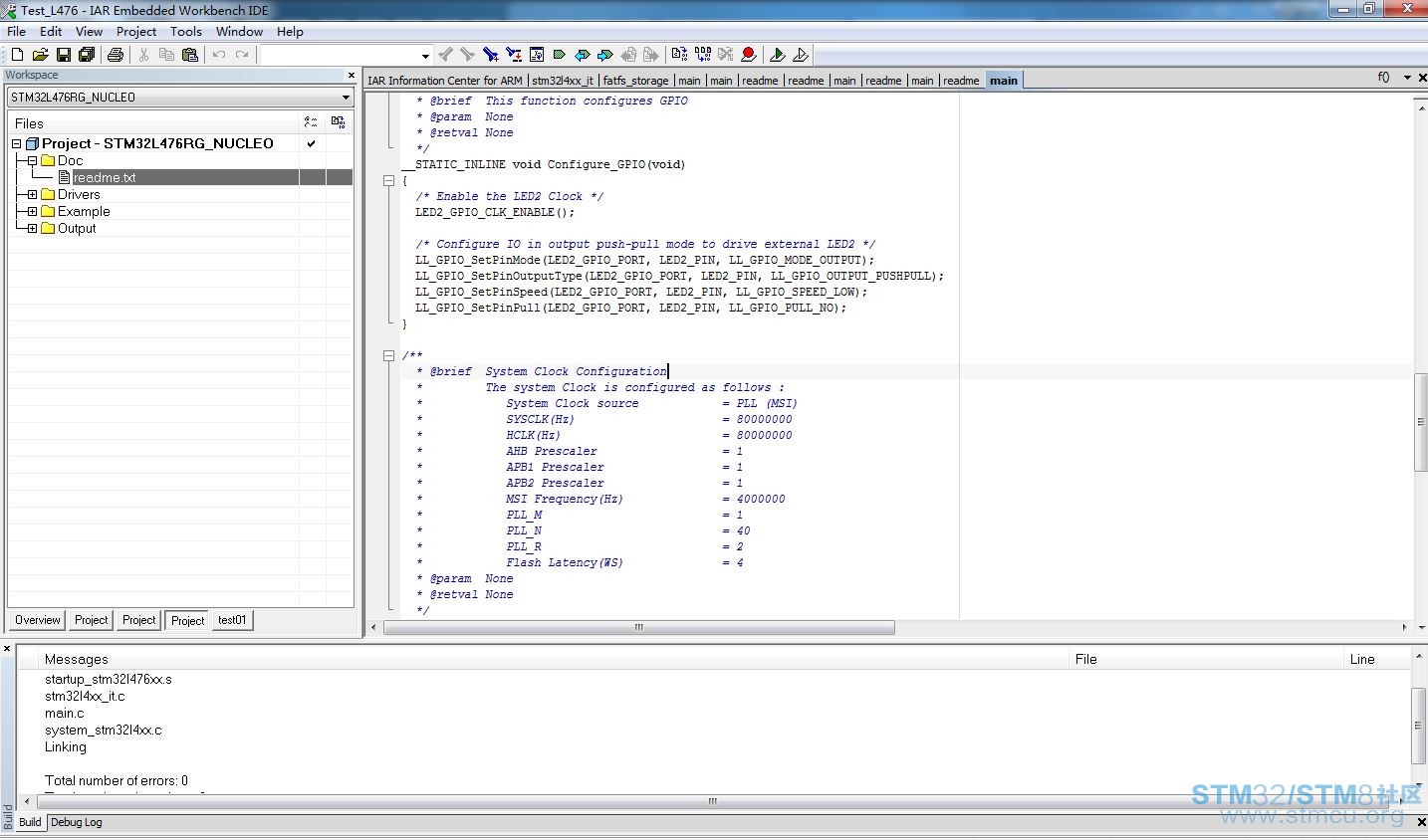Open the Project menu
This screenshot has height=840, width=1428.
tap(136, 32)
